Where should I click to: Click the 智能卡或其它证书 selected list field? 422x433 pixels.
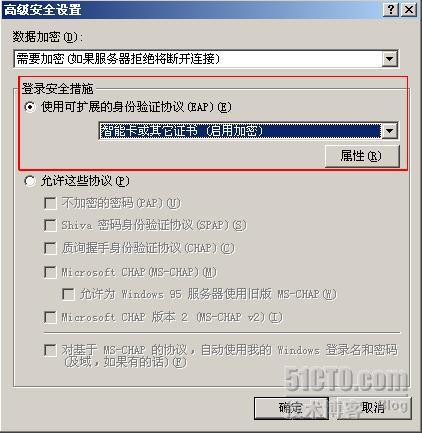[x=240, y=131]
